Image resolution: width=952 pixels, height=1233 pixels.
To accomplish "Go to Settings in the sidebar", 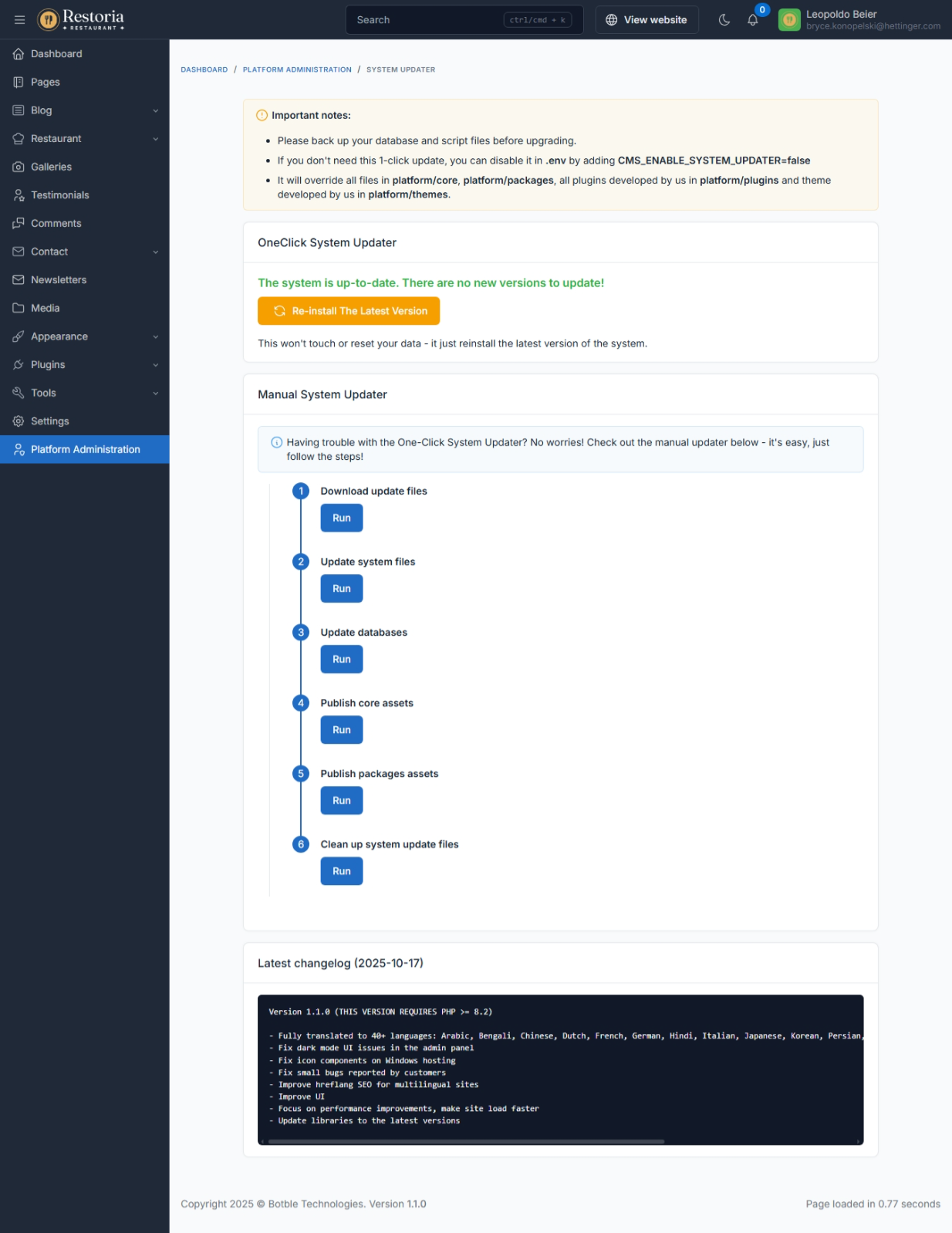I will 49,421.
